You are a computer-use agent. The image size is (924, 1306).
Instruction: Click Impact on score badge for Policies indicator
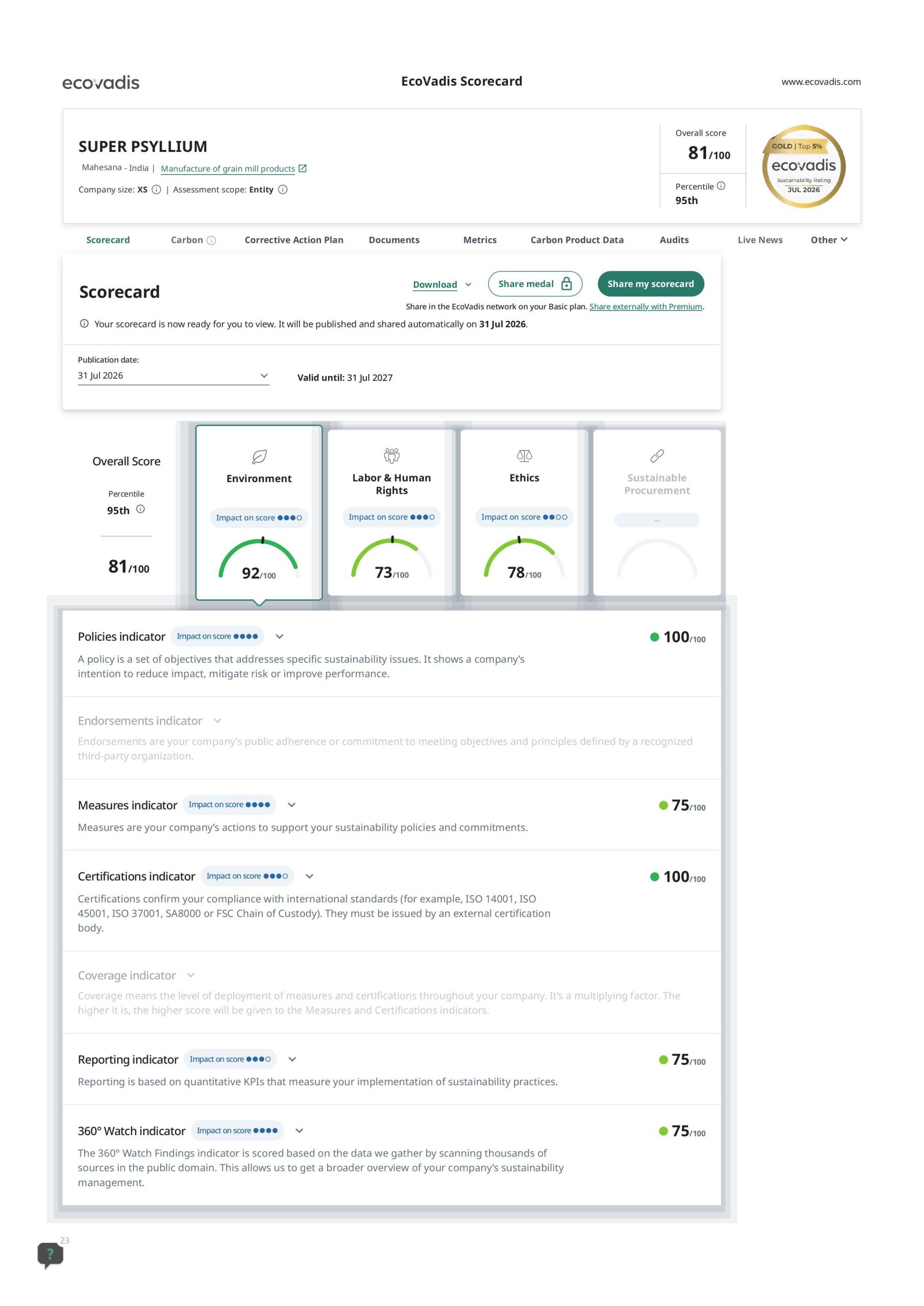pyautogui.click(x=217, y=637)
